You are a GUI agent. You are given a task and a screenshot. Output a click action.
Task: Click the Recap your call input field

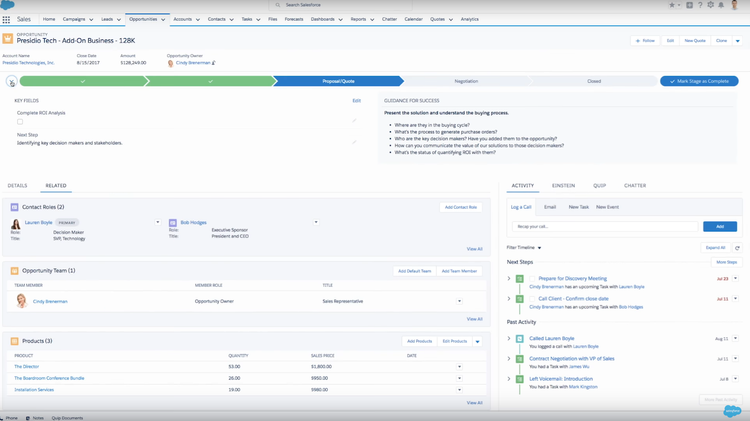[x=605, y=226]
